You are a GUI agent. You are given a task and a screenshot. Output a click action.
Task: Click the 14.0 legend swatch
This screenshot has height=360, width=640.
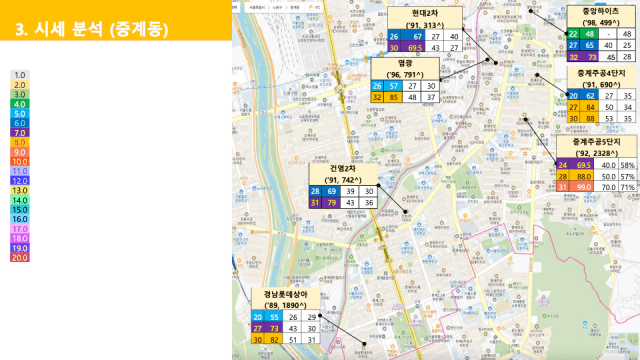point(20,200)
